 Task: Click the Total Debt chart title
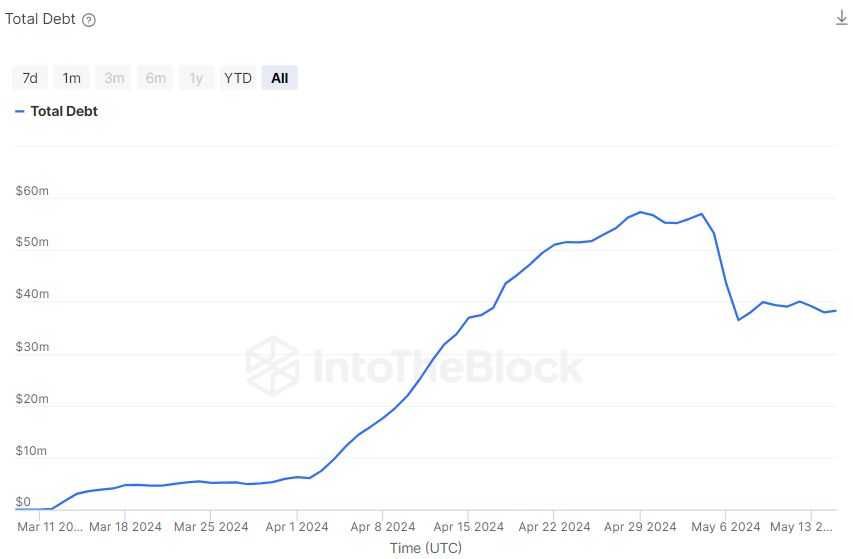coord(39,19)
